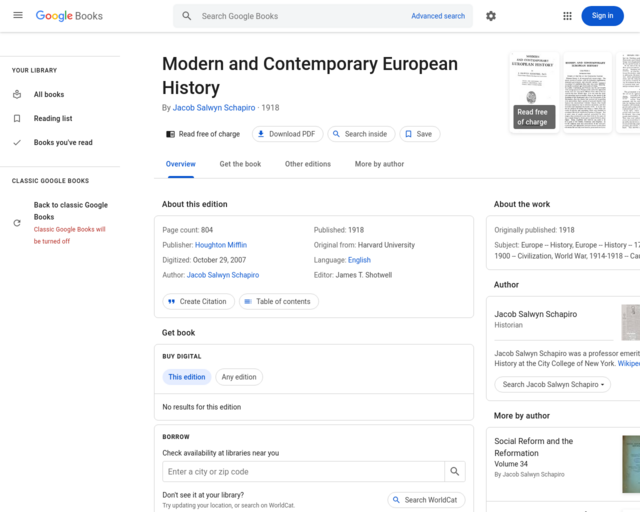This screenshot has width=640, height=512.
Task: Open author link Jacob Salwyn Schapiro under the title
Action: point(214,108)
